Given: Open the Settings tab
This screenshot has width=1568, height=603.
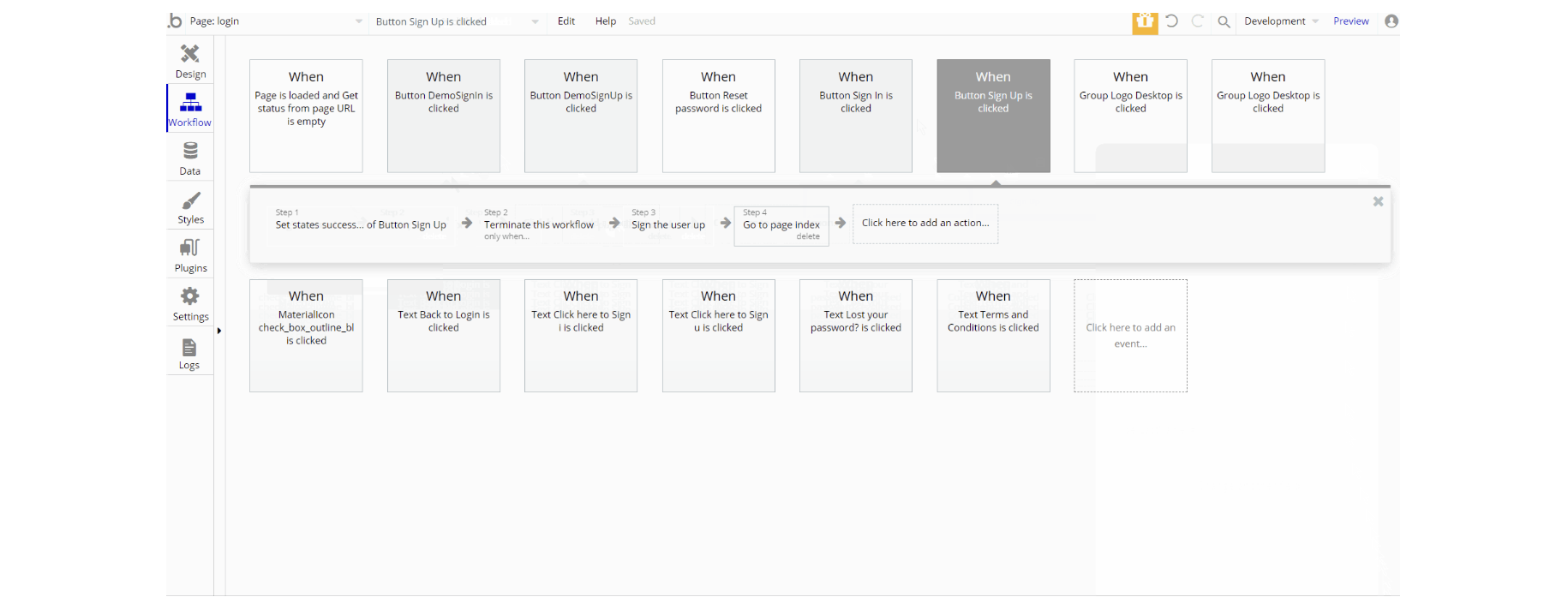Looking at the screenshot, I should tap(190, 304).
